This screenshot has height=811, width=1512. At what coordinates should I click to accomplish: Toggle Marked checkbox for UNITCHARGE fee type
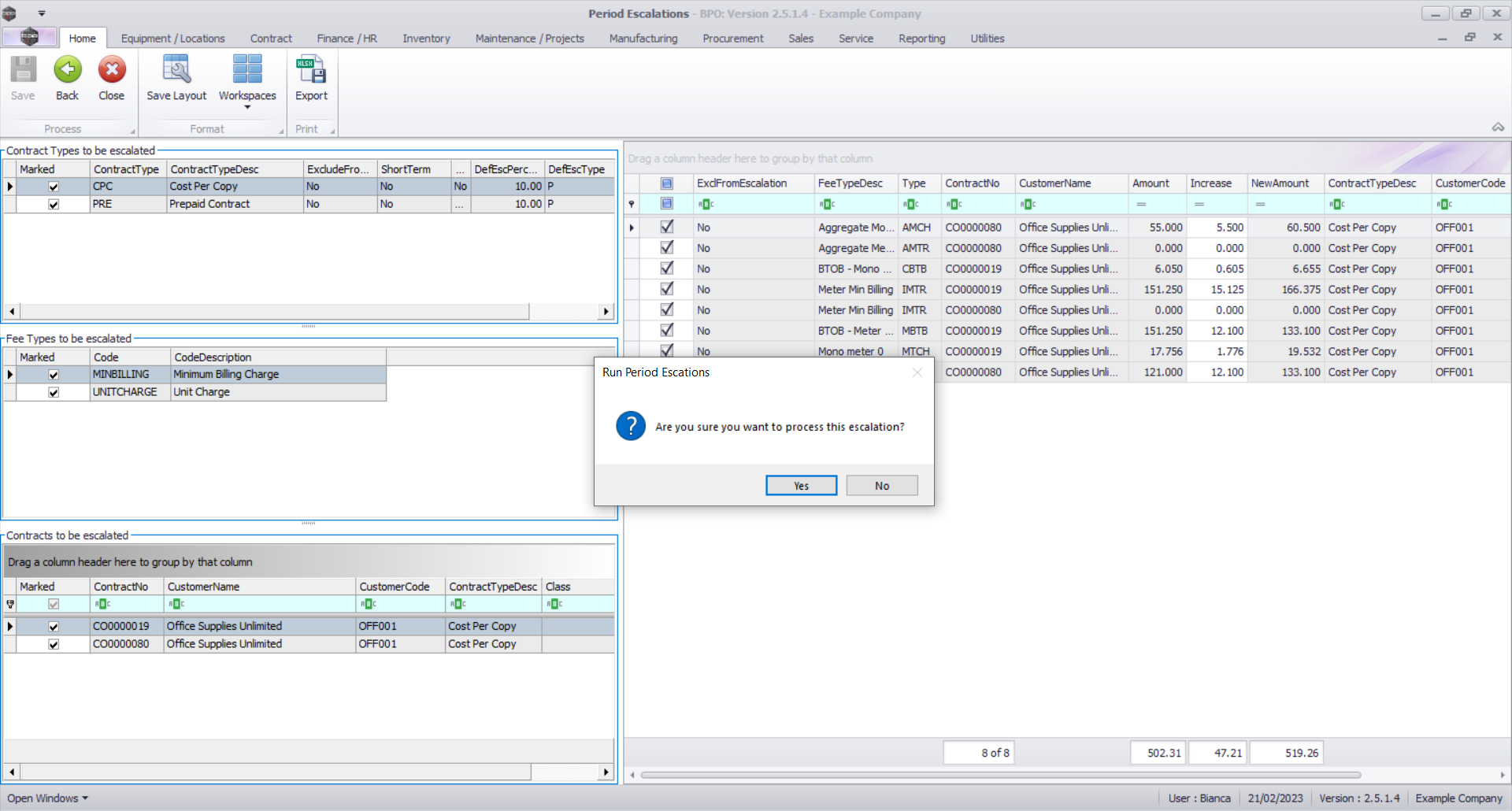[54, 392]
